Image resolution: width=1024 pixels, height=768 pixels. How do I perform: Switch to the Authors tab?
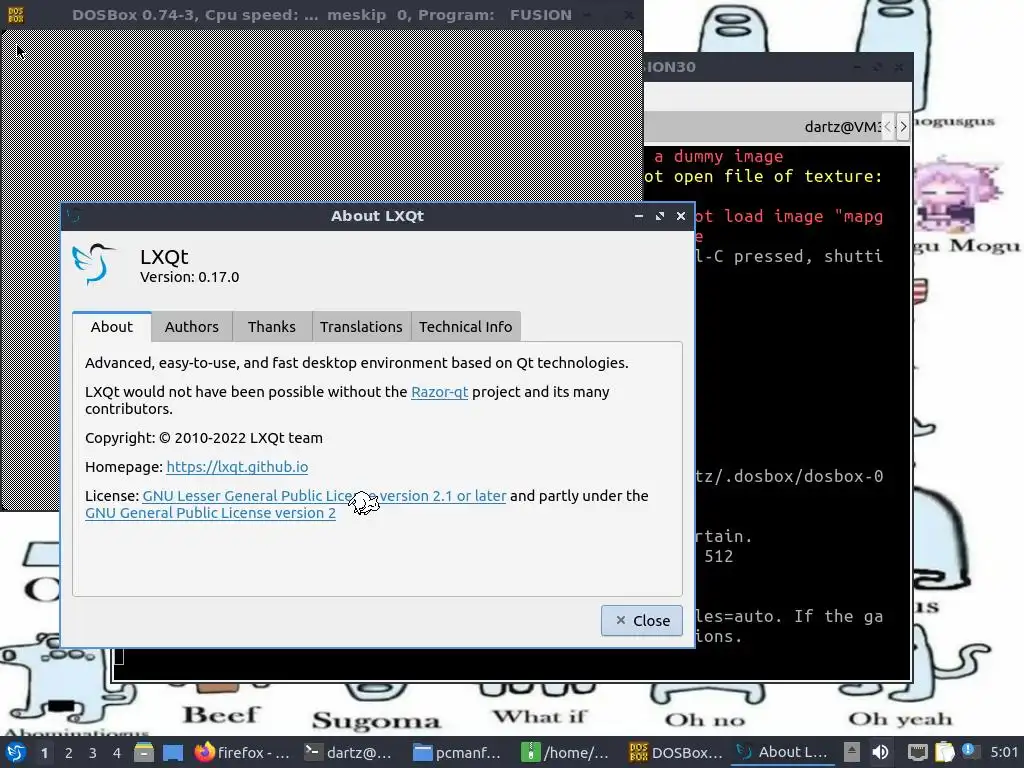click(191, 327)
